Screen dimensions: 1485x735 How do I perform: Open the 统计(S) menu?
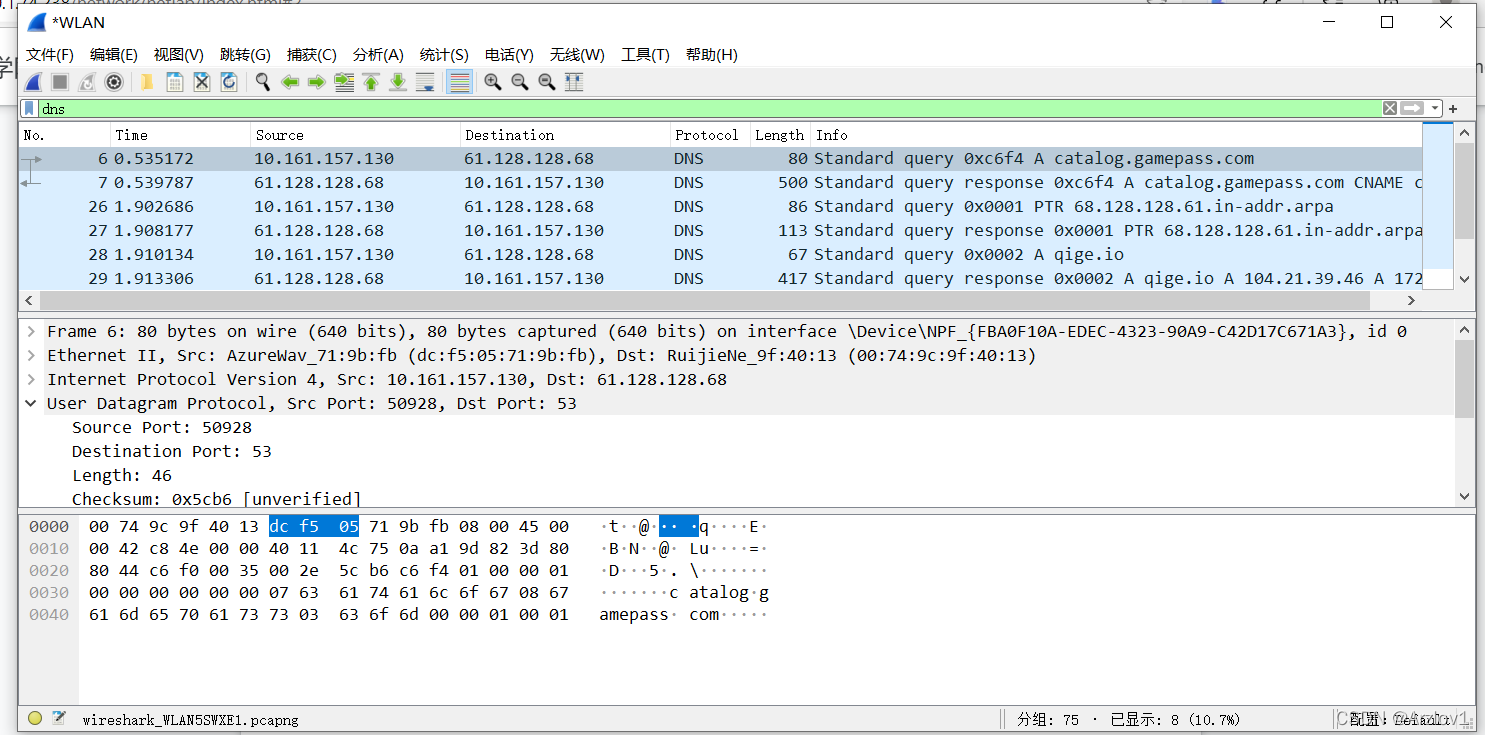(444, 55)
